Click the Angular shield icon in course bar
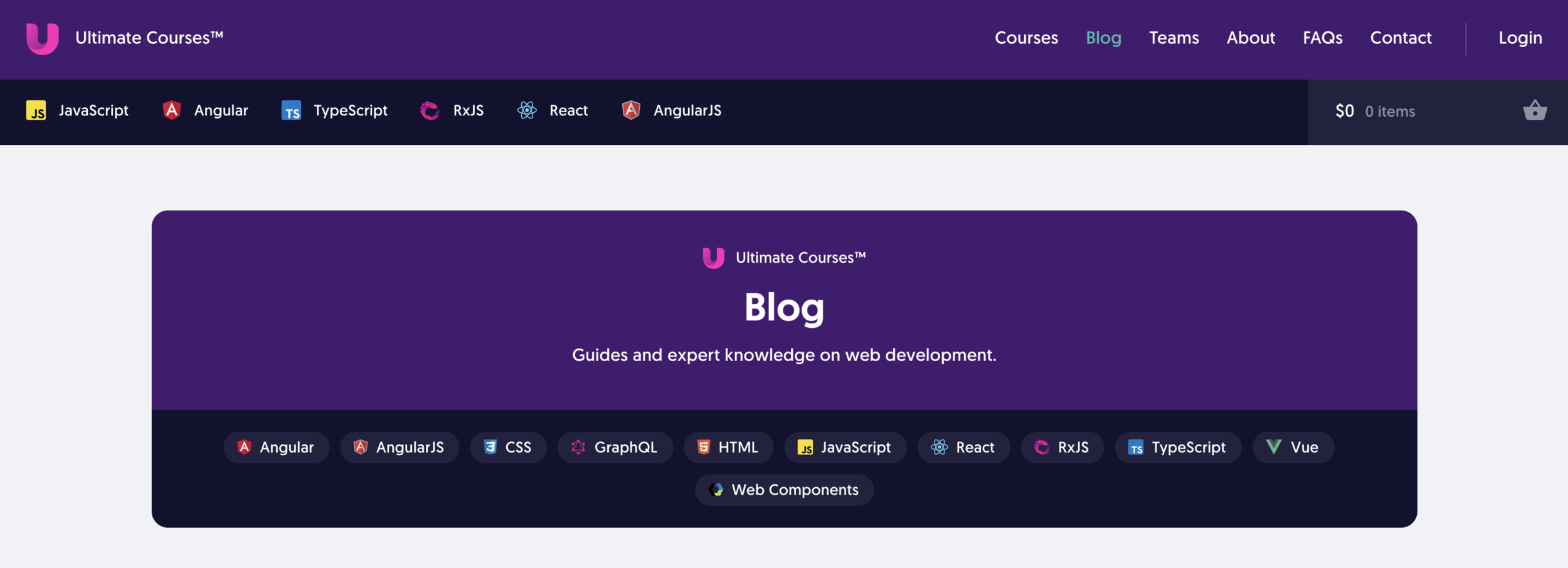This screenshot has width=1568, height=568. 171,110
